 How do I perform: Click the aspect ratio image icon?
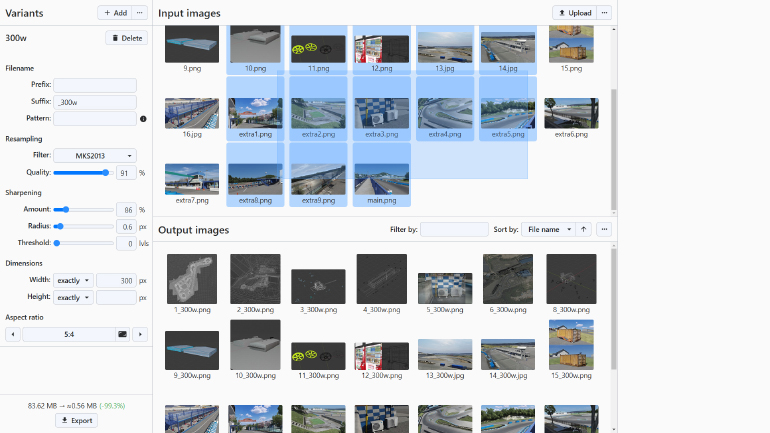(122, 334)
